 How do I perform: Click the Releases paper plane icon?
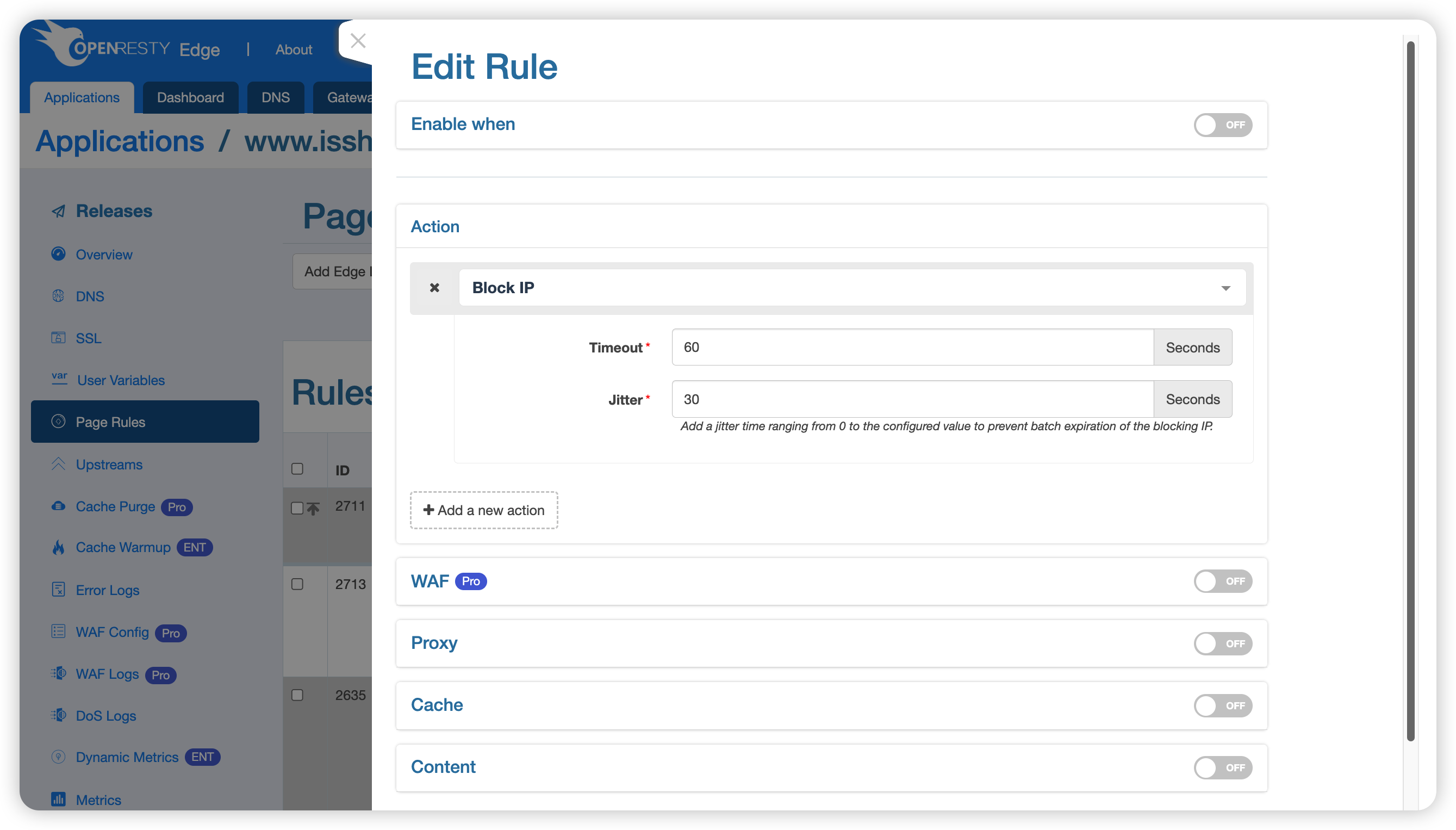click(x=58, y=212)
